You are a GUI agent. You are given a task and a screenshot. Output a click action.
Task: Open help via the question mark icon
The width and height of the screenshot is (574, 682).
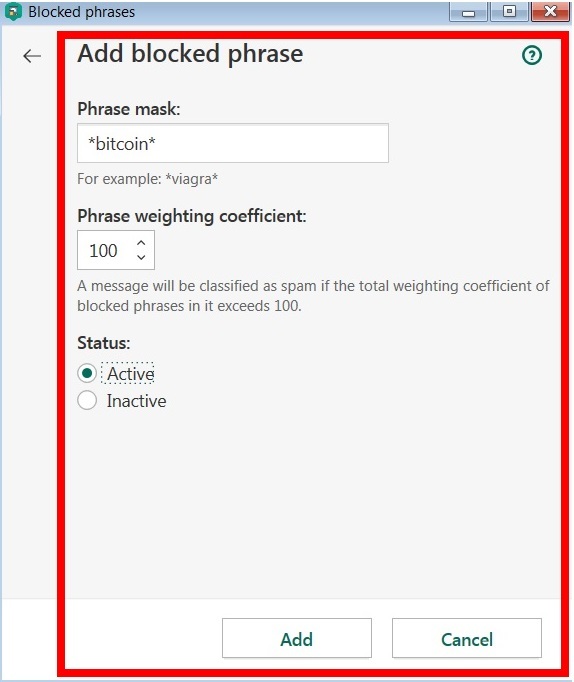coord(532,55)
